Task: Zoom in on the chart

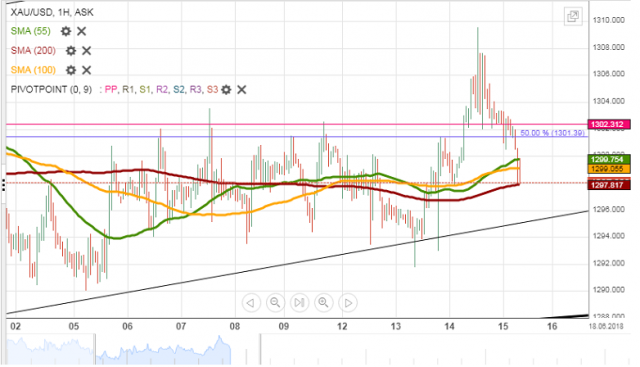Action: [323, 303]
